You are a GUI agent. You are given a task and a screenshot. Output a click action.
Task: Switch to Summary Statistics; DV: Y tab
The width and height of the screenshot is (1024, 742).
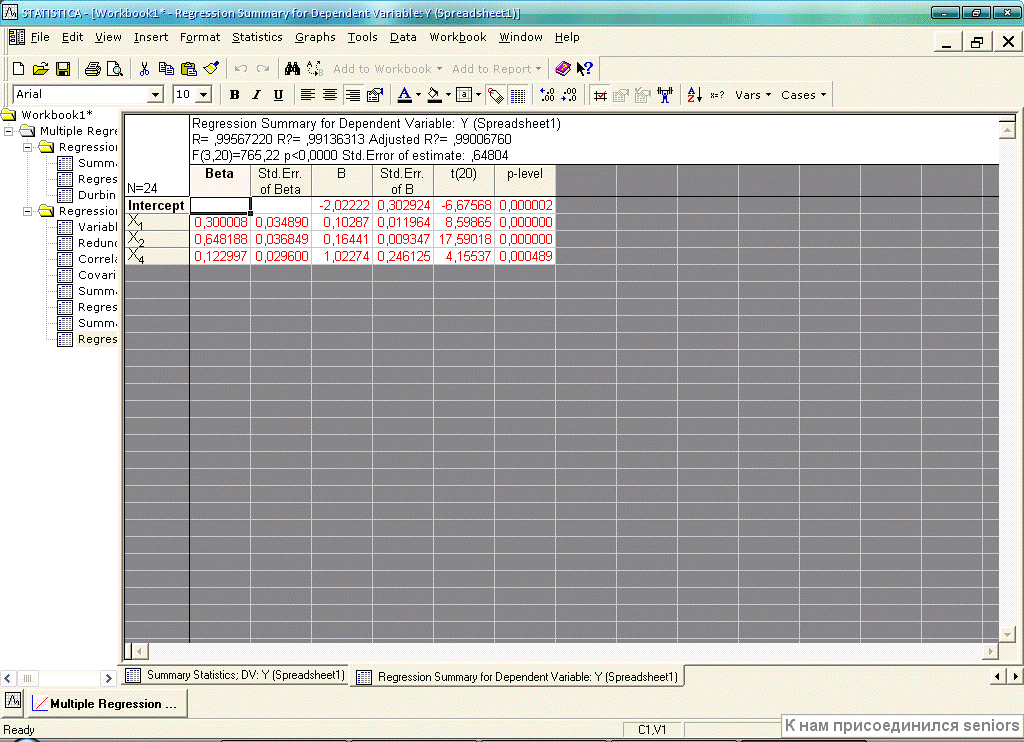[235, 676]
